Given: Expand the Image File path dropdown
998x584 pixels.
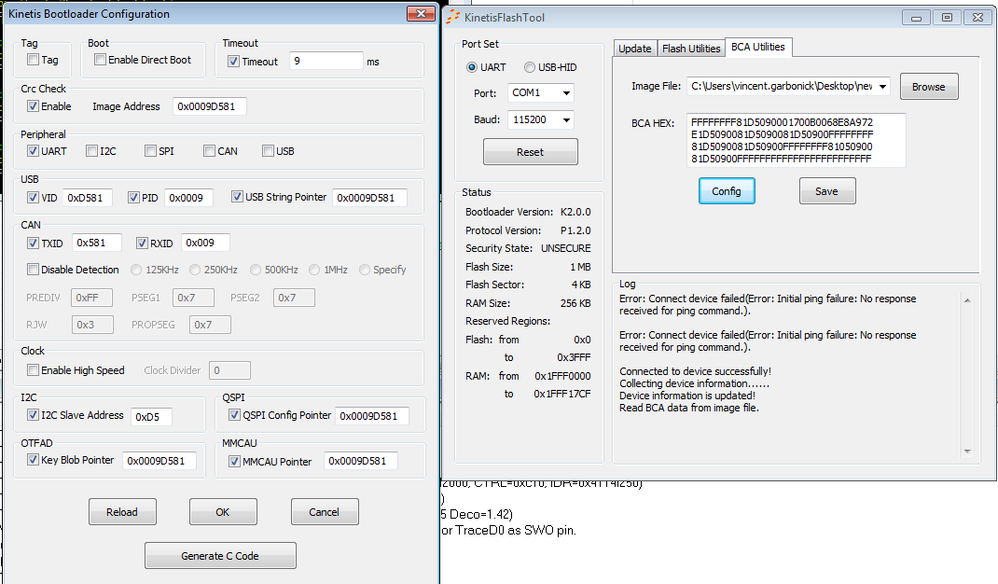Looking at the screenshot, I should [883, 87].
